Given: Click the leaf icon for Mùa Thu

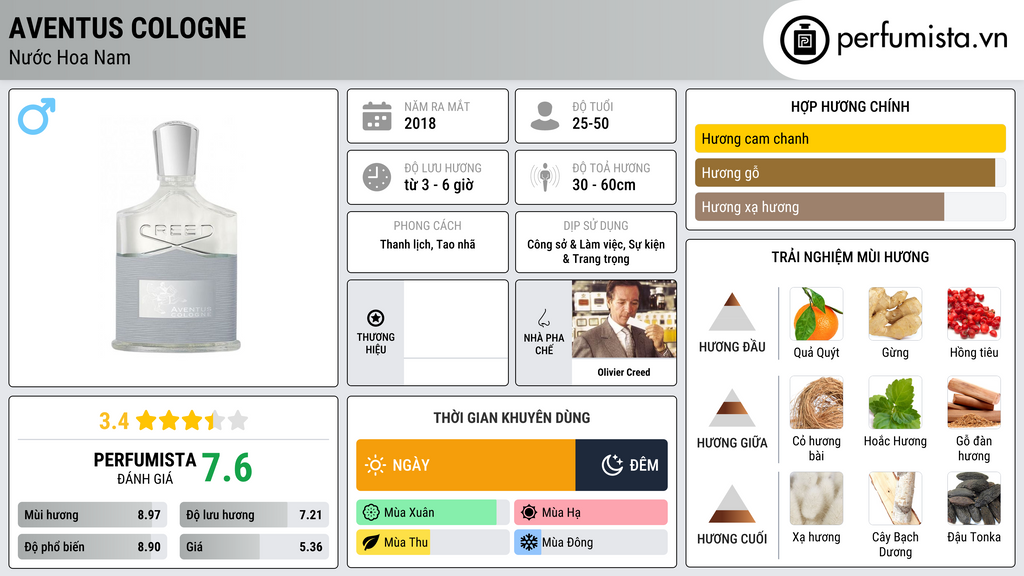Looking at the screenshot, I should [x=371, y=542].
